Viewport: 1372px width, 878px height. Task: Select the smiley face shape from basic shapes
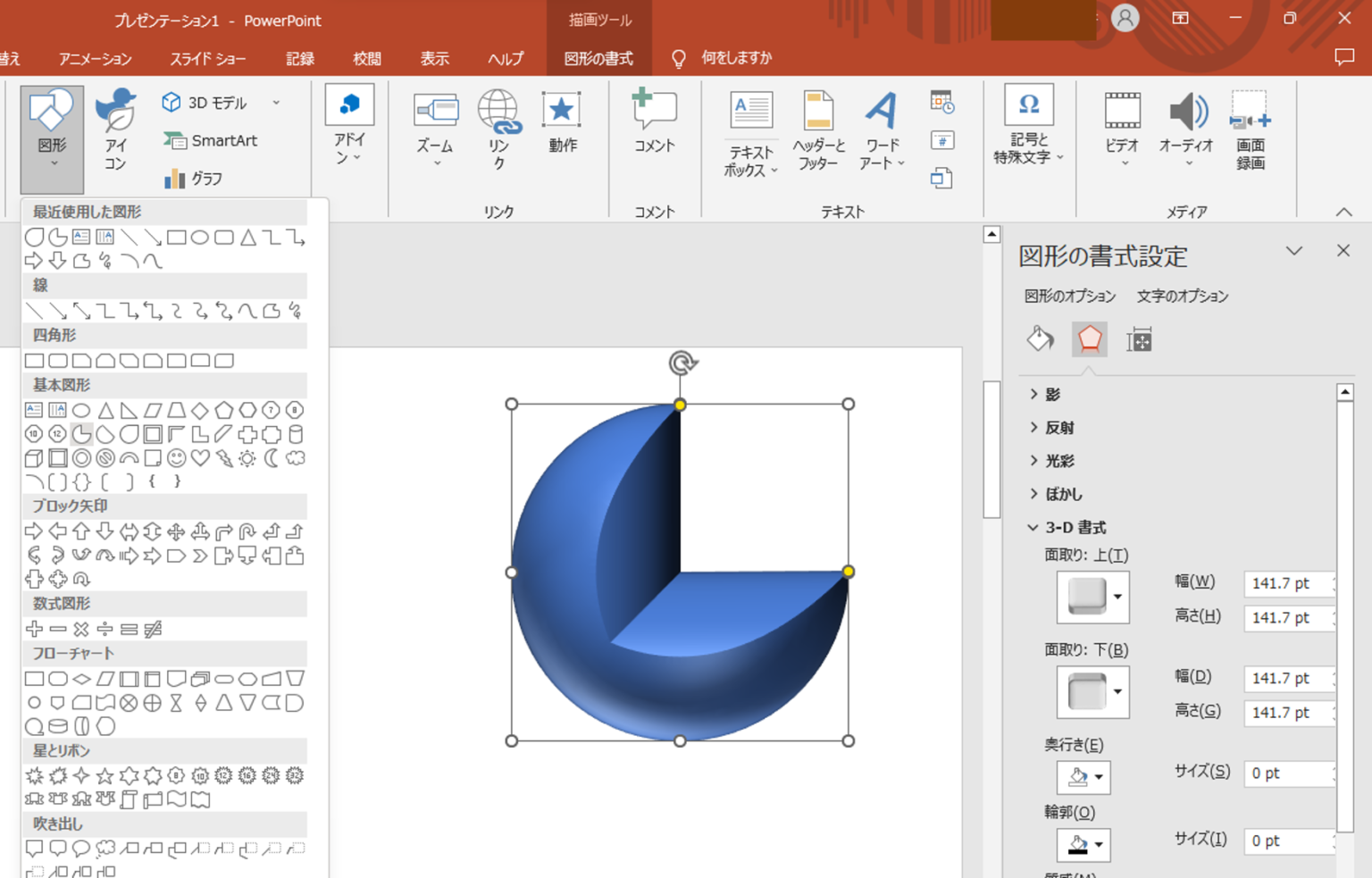pyautogui.click(x=175, y=458)
